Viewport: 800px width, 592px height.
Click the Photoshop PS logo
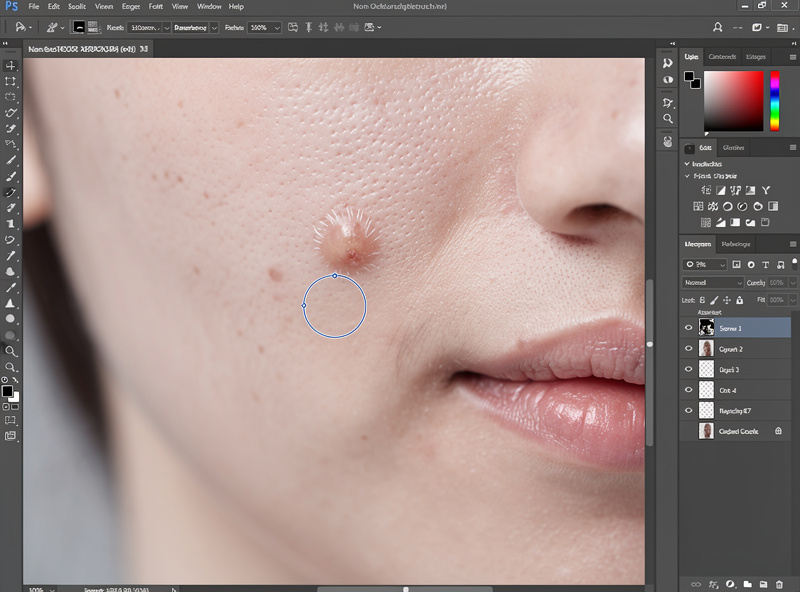[11, 7]
